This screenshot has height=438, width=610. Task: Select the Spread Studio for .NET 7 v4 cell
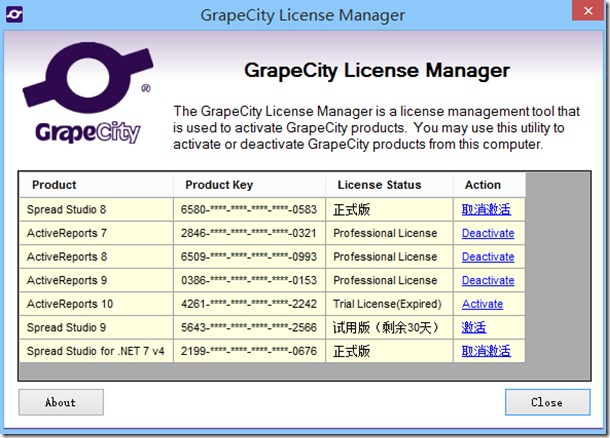(96, 351)
